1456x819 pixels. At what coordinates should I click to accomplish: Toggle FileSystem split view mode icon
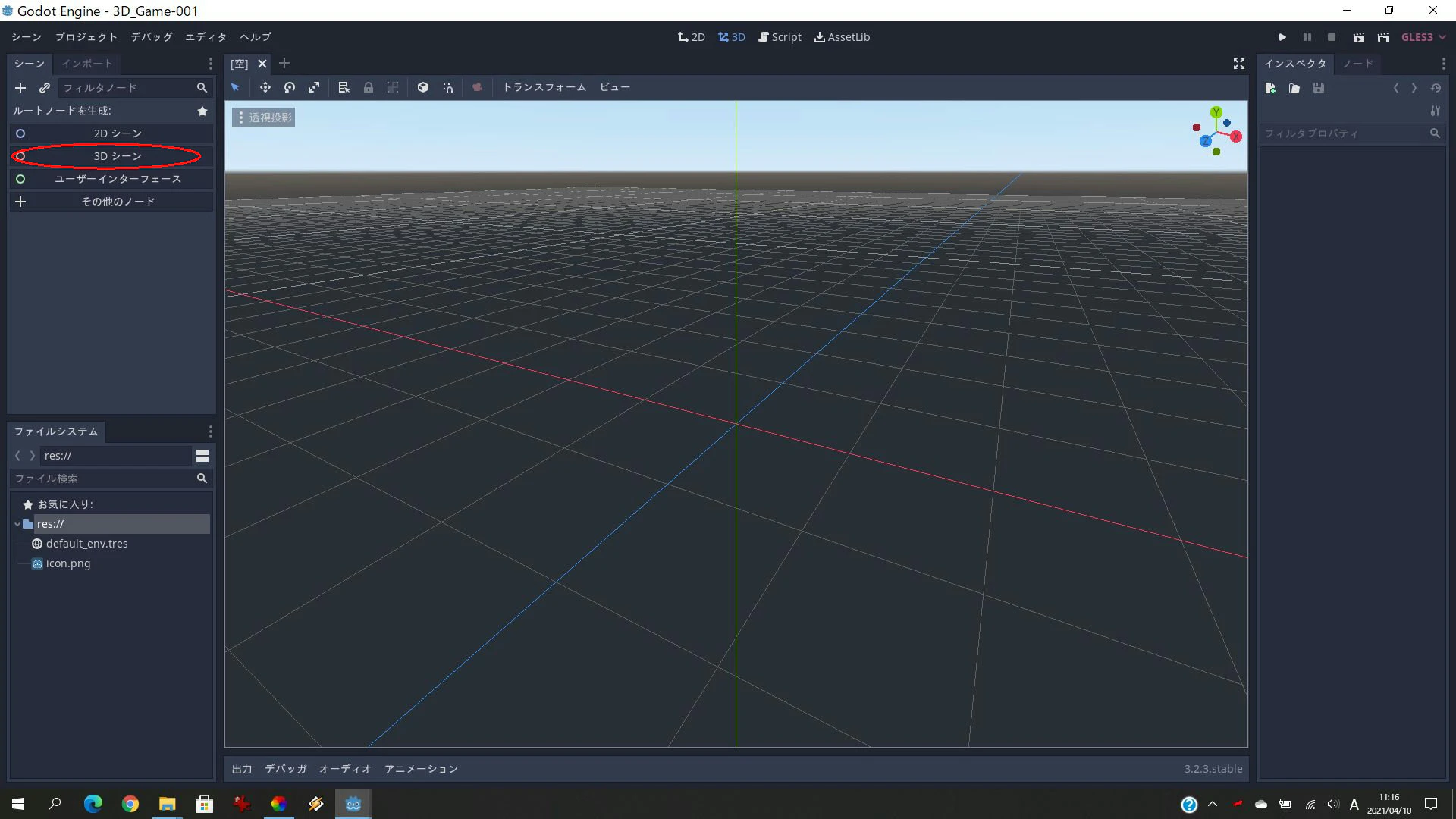[202, 456]
